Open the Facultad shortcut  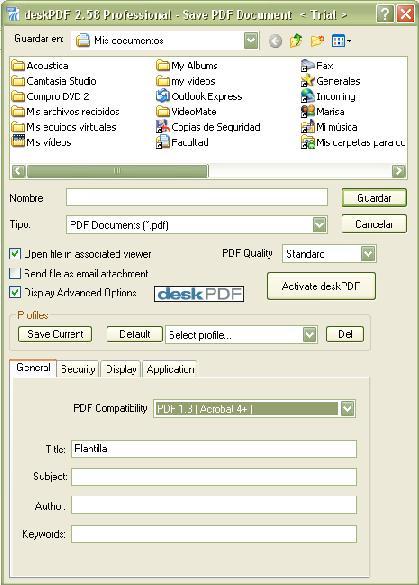(x=182, y=142)
